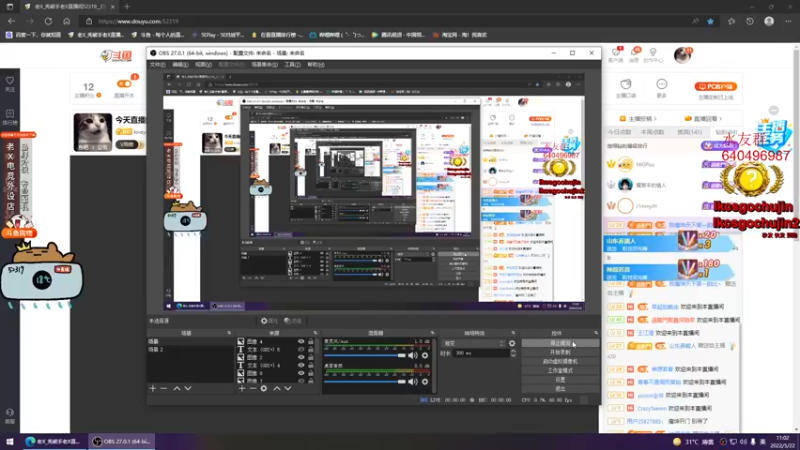Screen dimensions: 800x450
Task: Open source filters button in OBS source toolbar
Action: click(293, 321)
